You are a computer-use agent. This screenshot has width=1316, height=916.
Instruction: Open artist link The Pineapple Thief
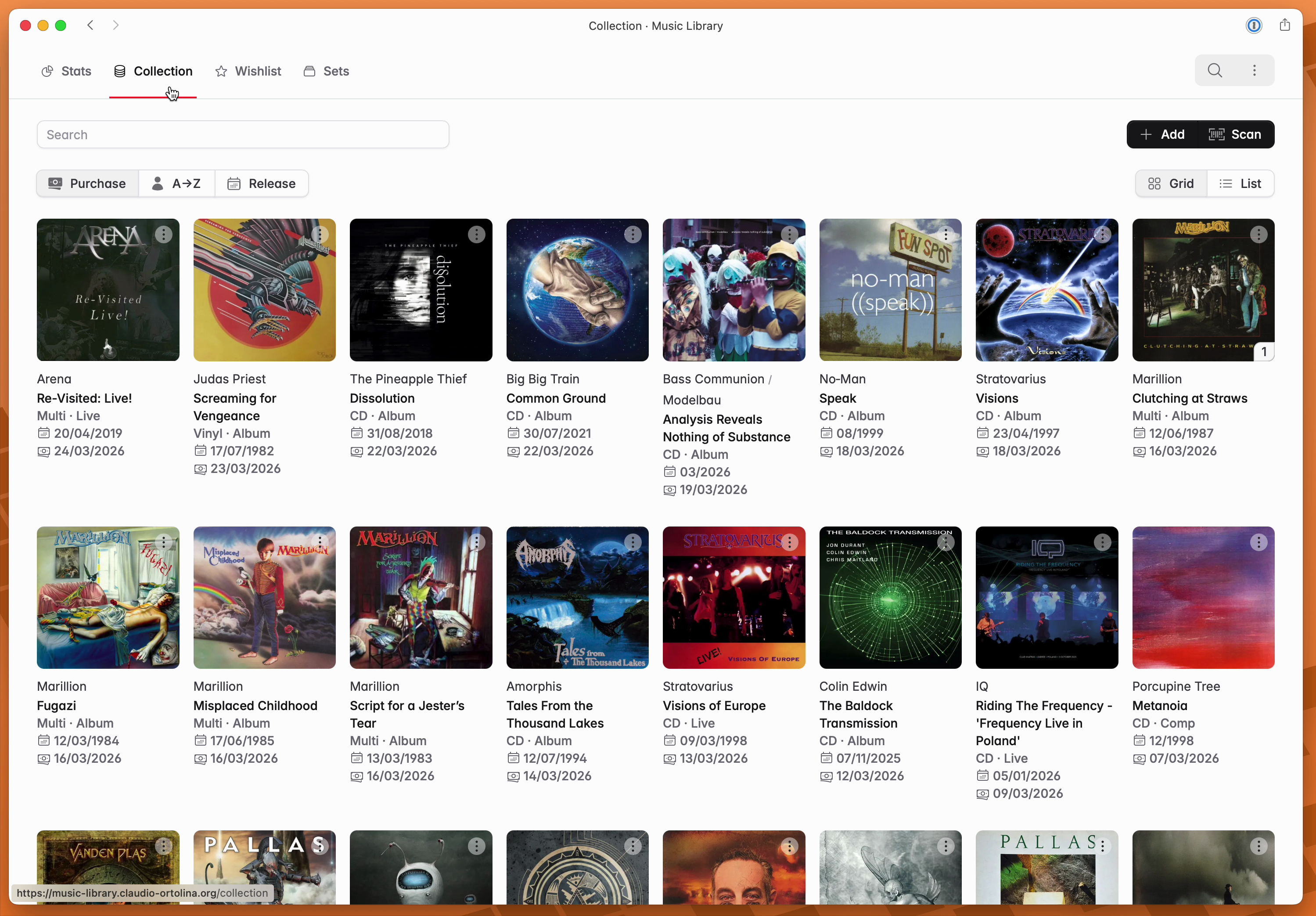point(408,379)
